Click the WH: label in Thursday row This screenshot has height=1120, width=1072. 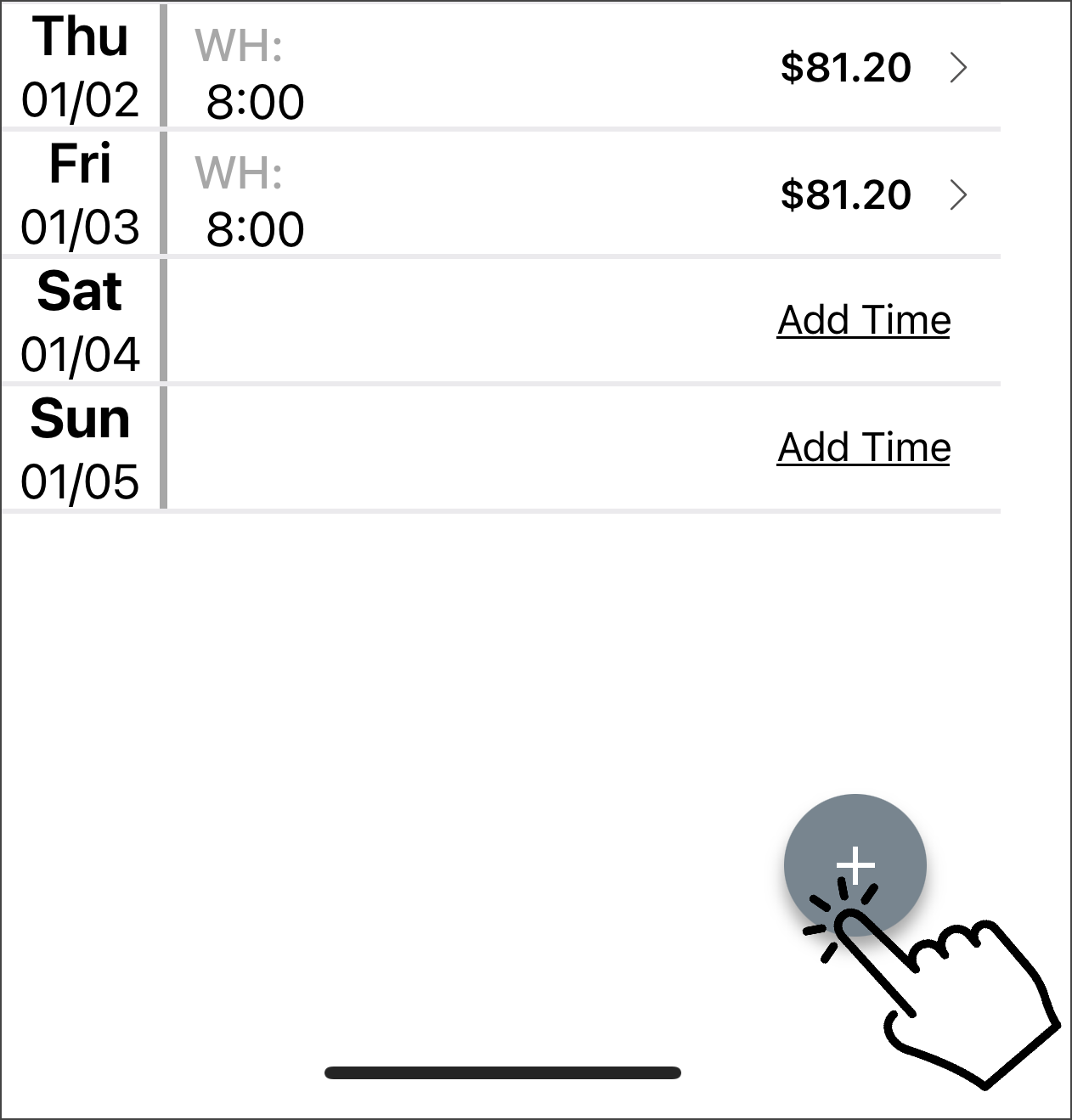coord(239,46)
